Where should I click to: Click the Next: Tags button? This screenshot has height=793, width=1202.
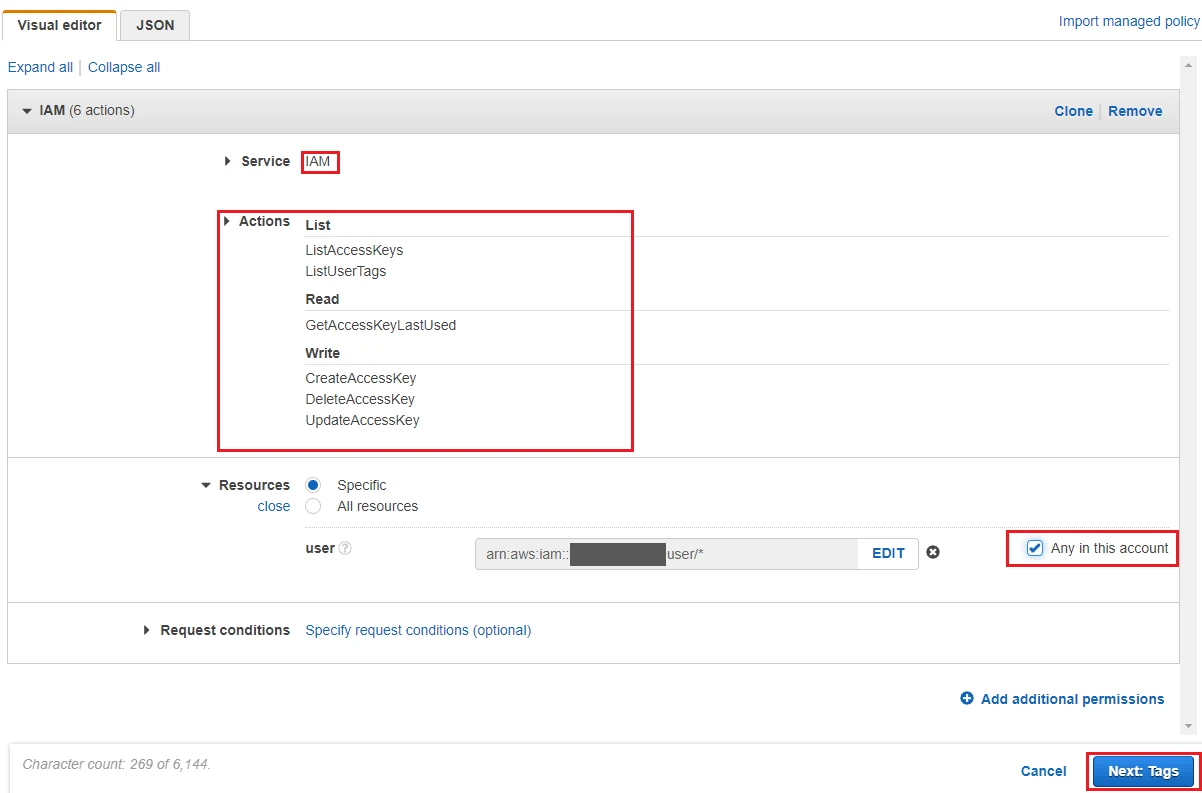coord(1143,771)
